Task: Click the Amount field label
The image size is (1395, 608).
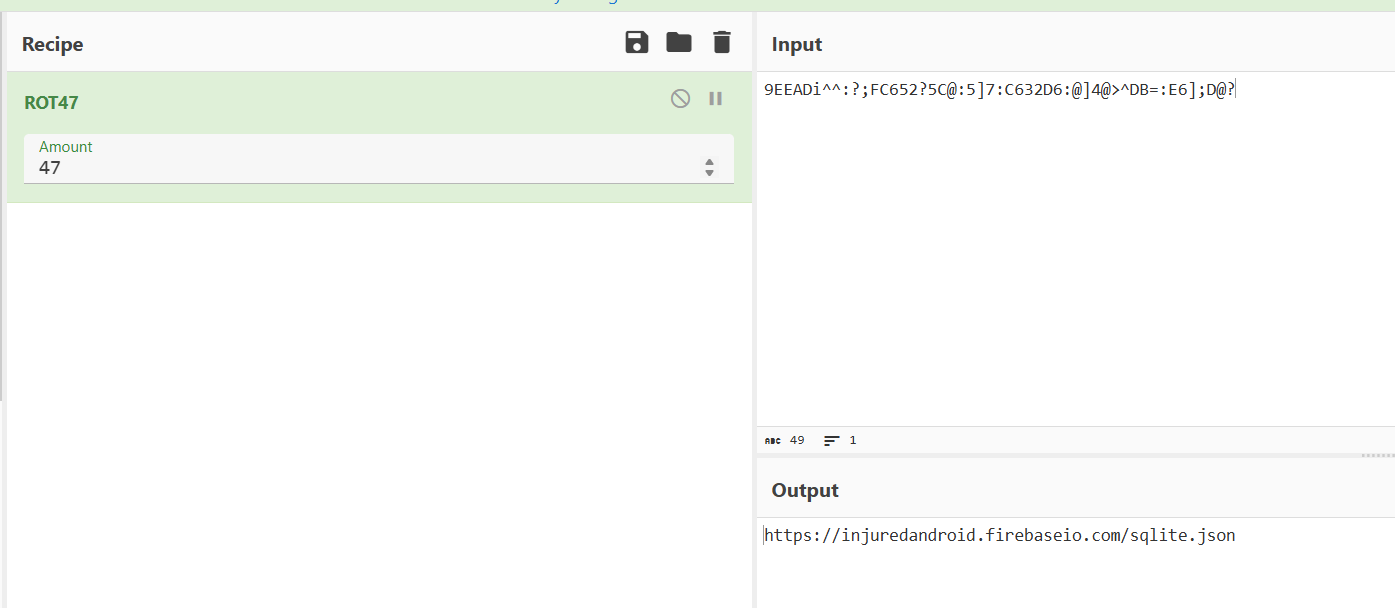Action: [65, 147]
